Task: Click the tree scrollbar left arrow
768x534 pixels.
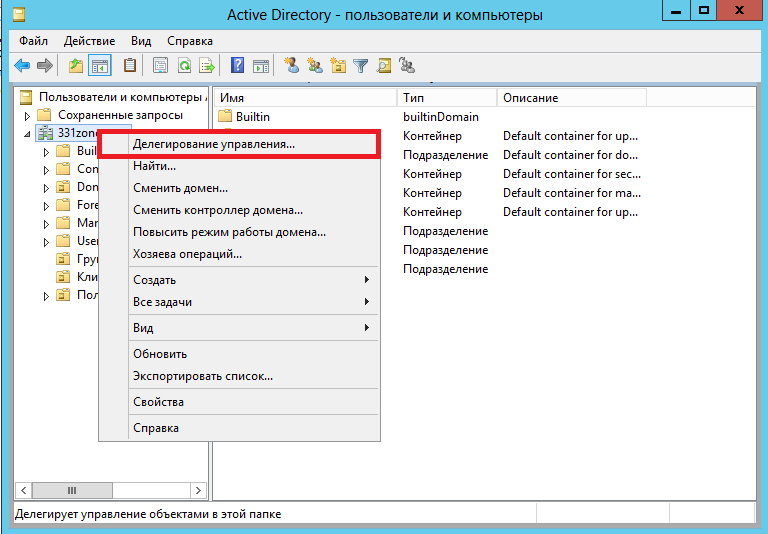Action: 24,490
